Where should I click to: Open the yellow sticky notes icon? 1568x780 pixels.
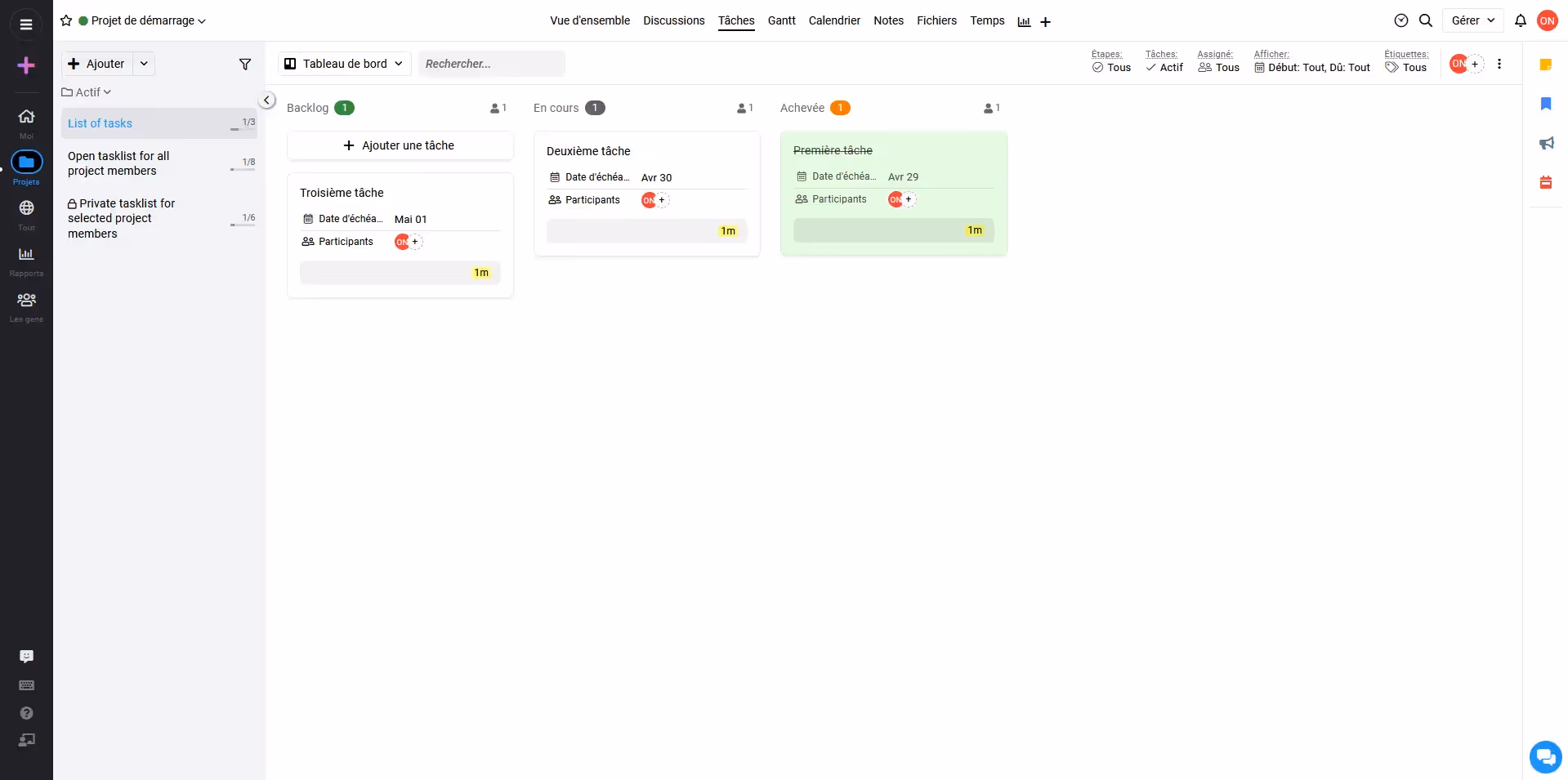coord(1545,65)
